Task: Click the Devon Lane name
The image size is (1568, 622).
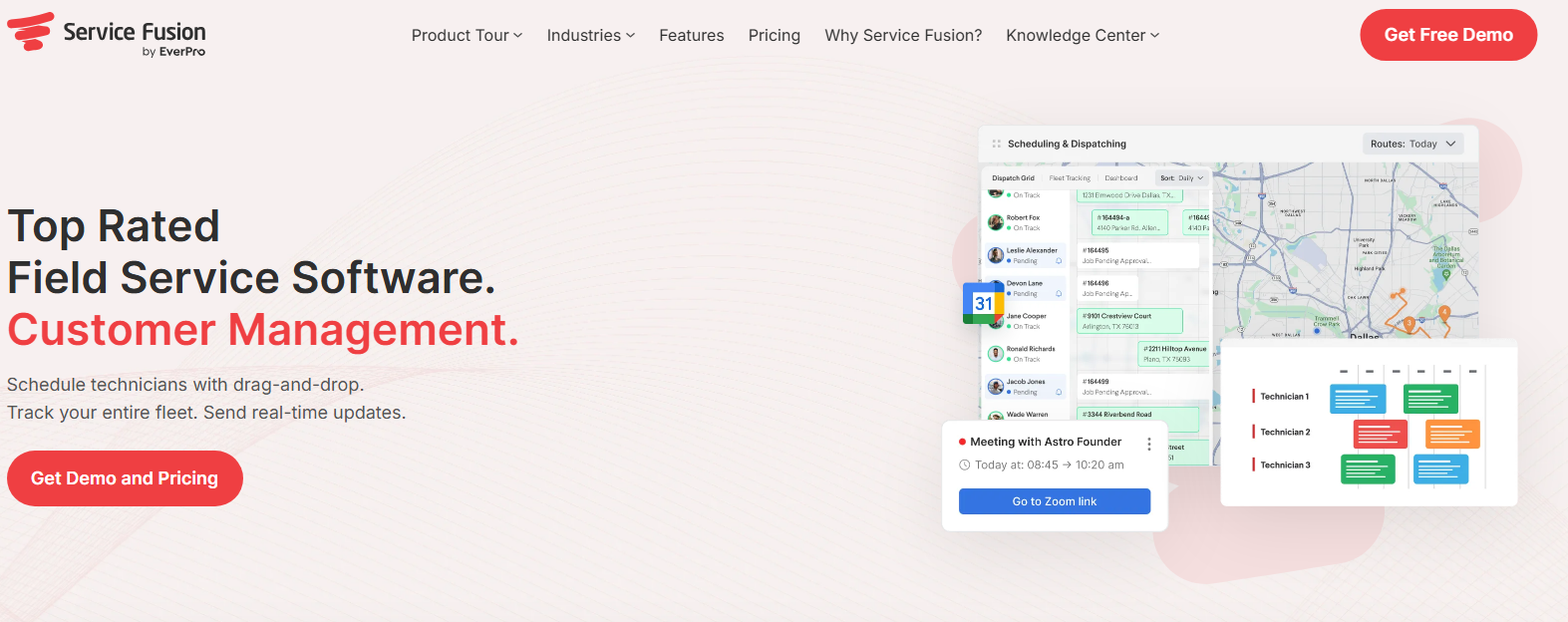Action: pos(1024,283)
